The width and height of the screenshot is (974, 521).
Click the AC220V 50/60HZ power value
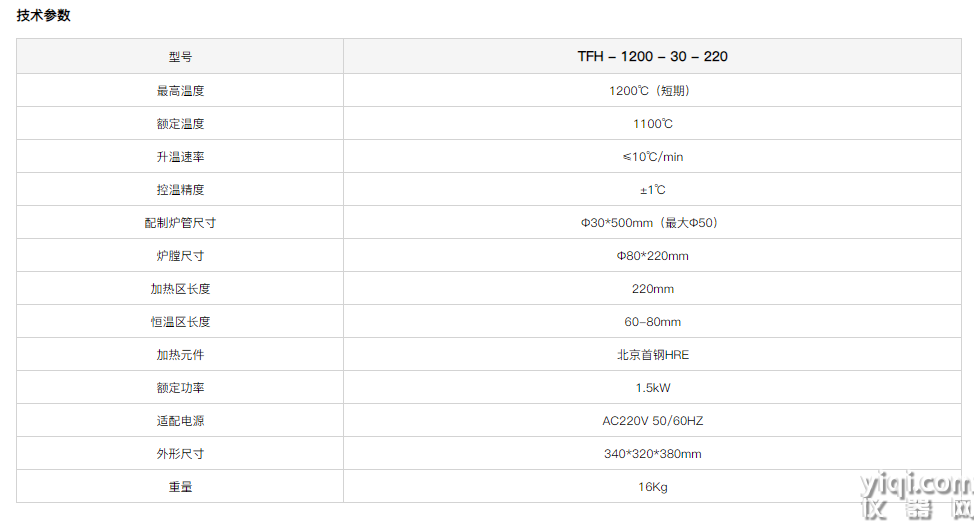point(652,420)
